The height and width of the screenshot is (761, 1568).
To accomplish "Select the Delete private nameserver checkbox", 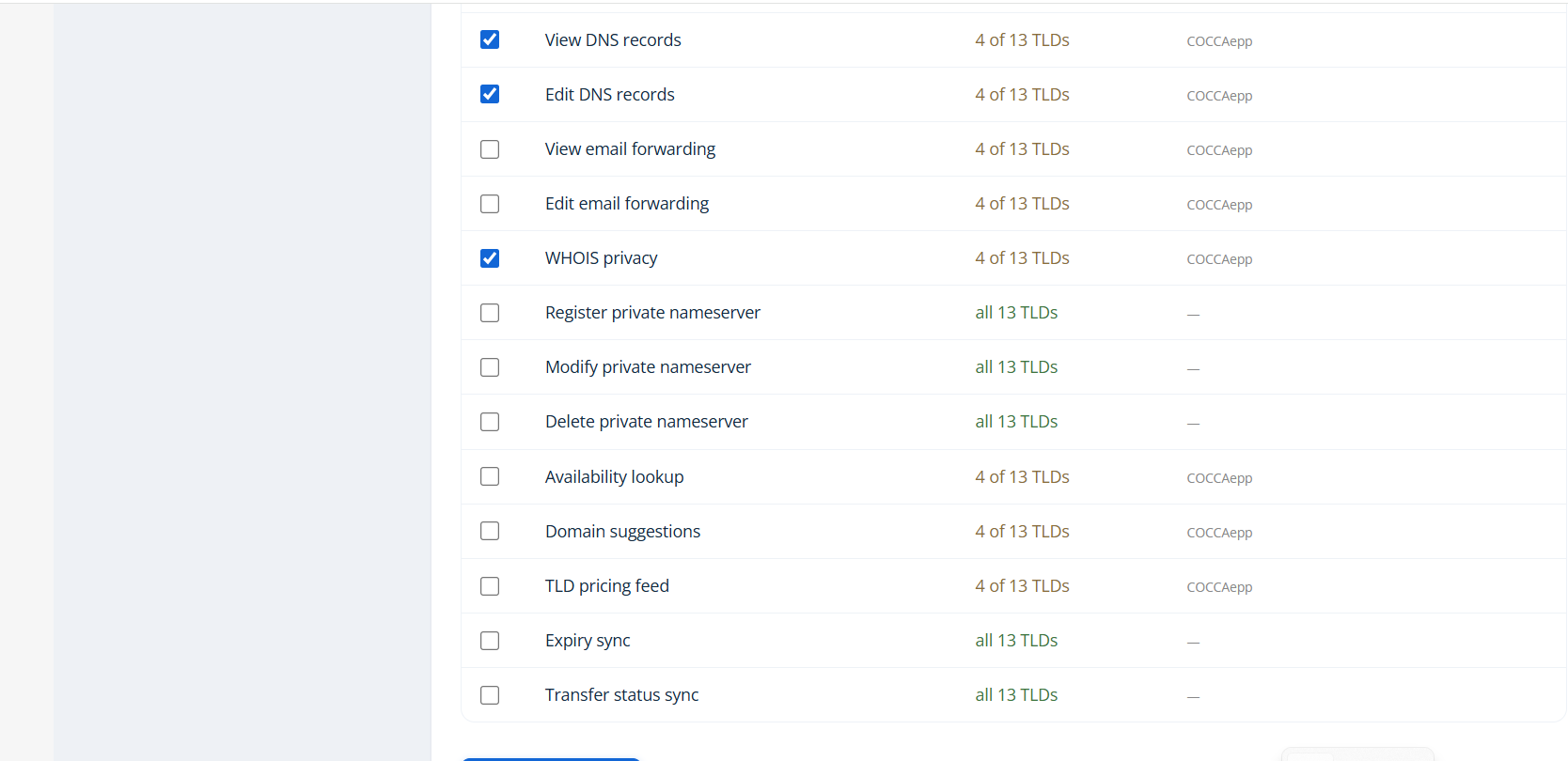I will [x=490, y=422].
